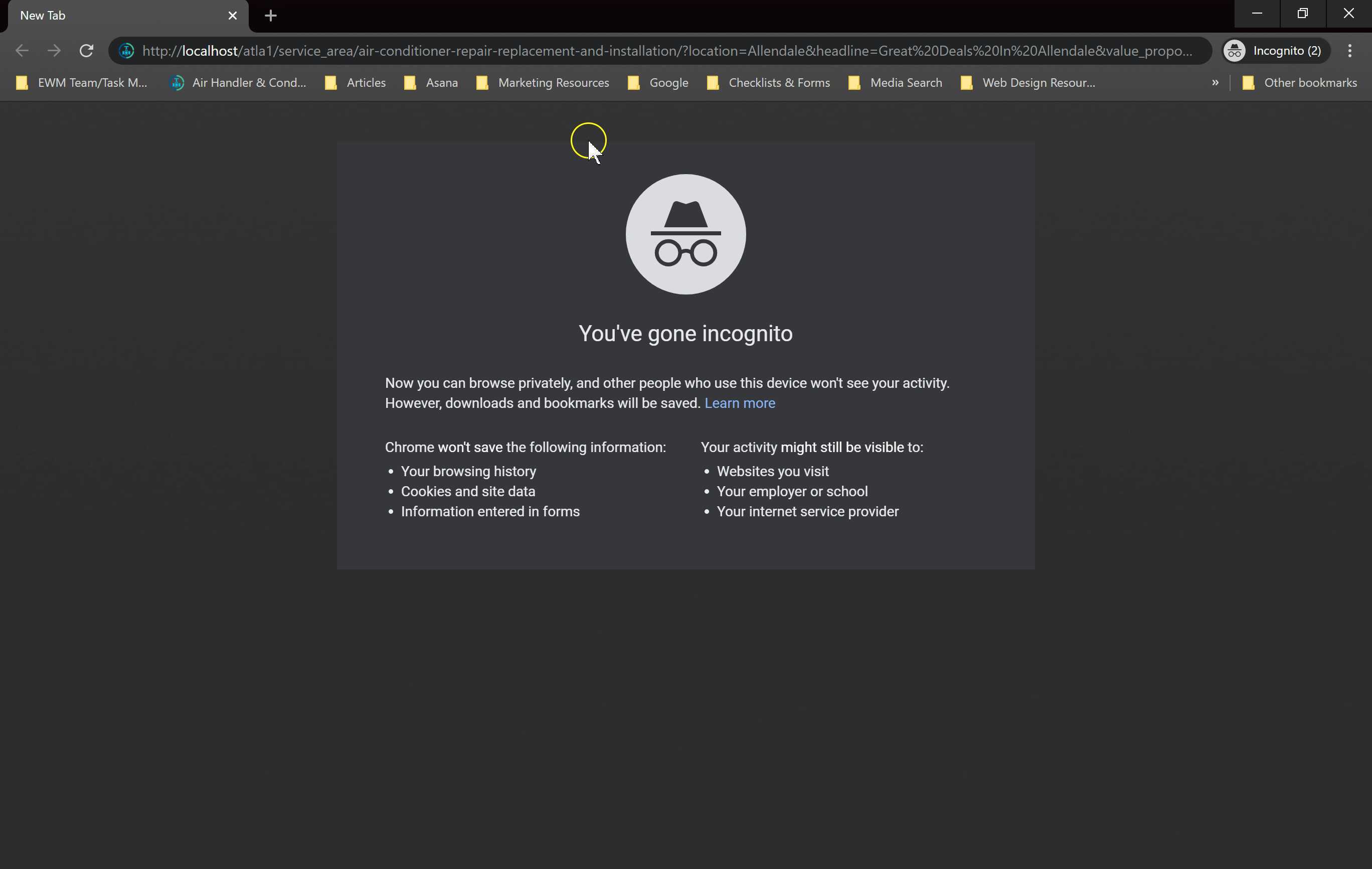Screen dimensions: 1372x869
Task: Open the Asana bookmark folder
Action: (x=431, y=83)
